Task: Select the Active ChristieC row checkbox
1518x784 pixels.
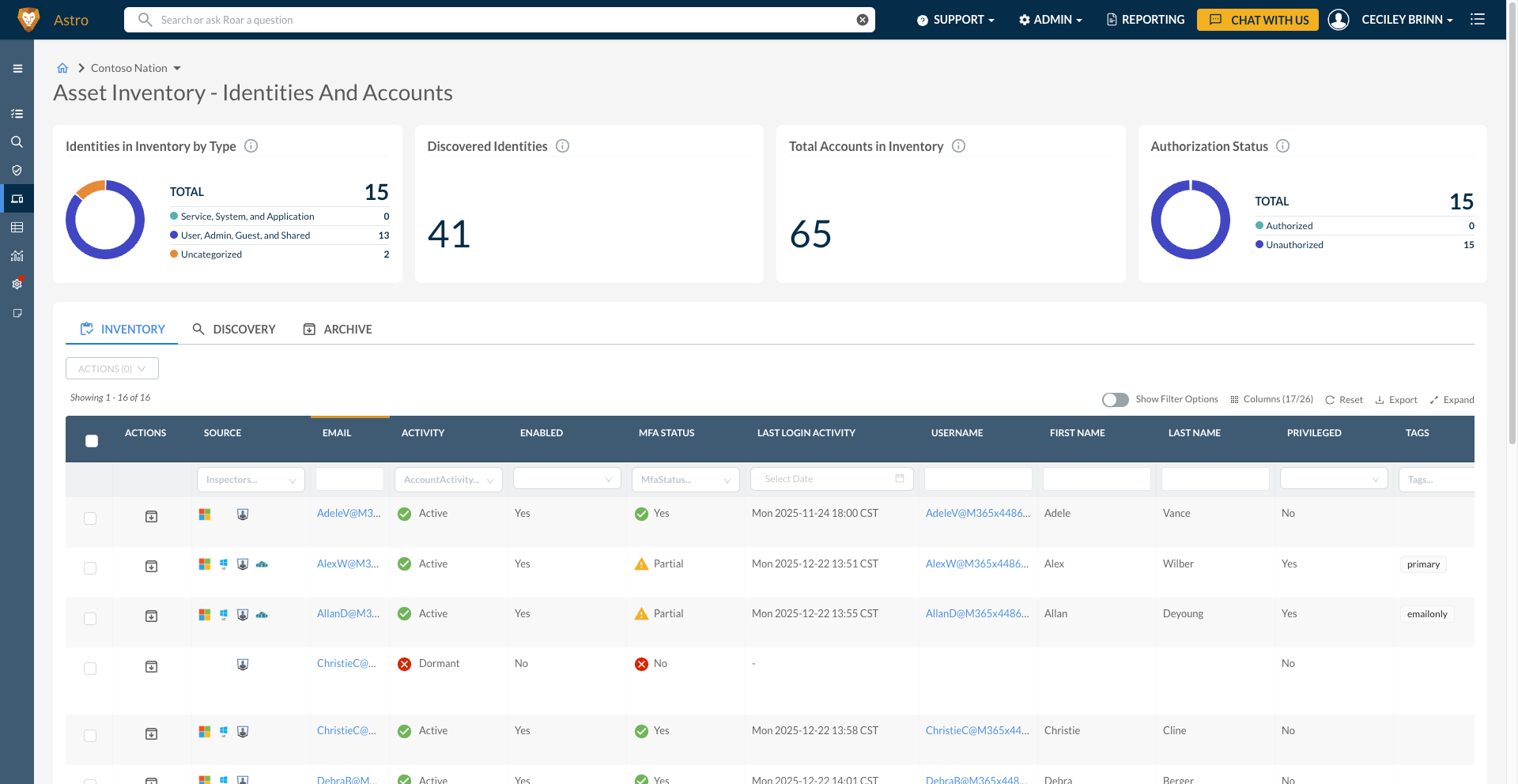Action: (90, 736)
